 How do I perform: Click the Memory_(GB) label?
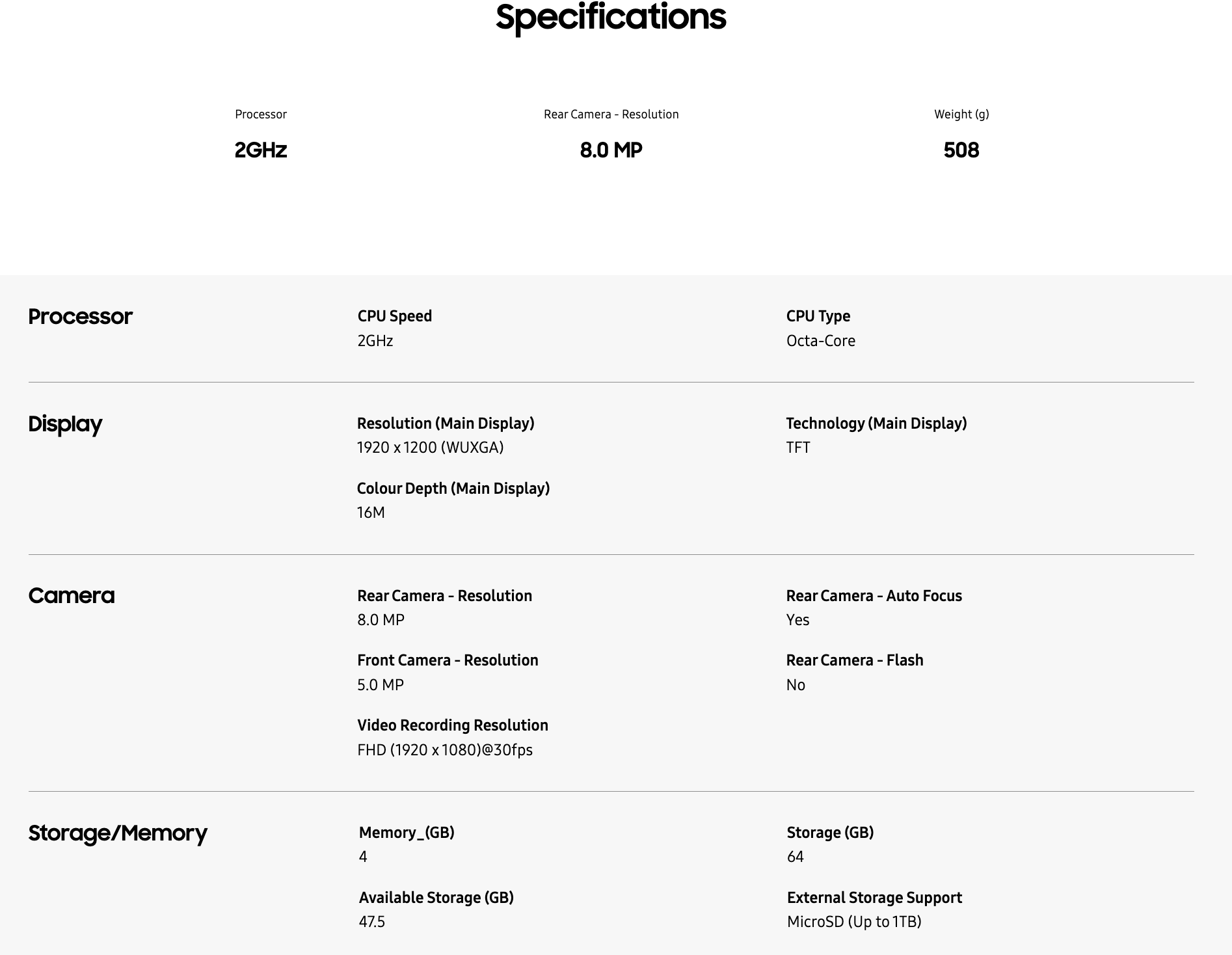[407, 833]
